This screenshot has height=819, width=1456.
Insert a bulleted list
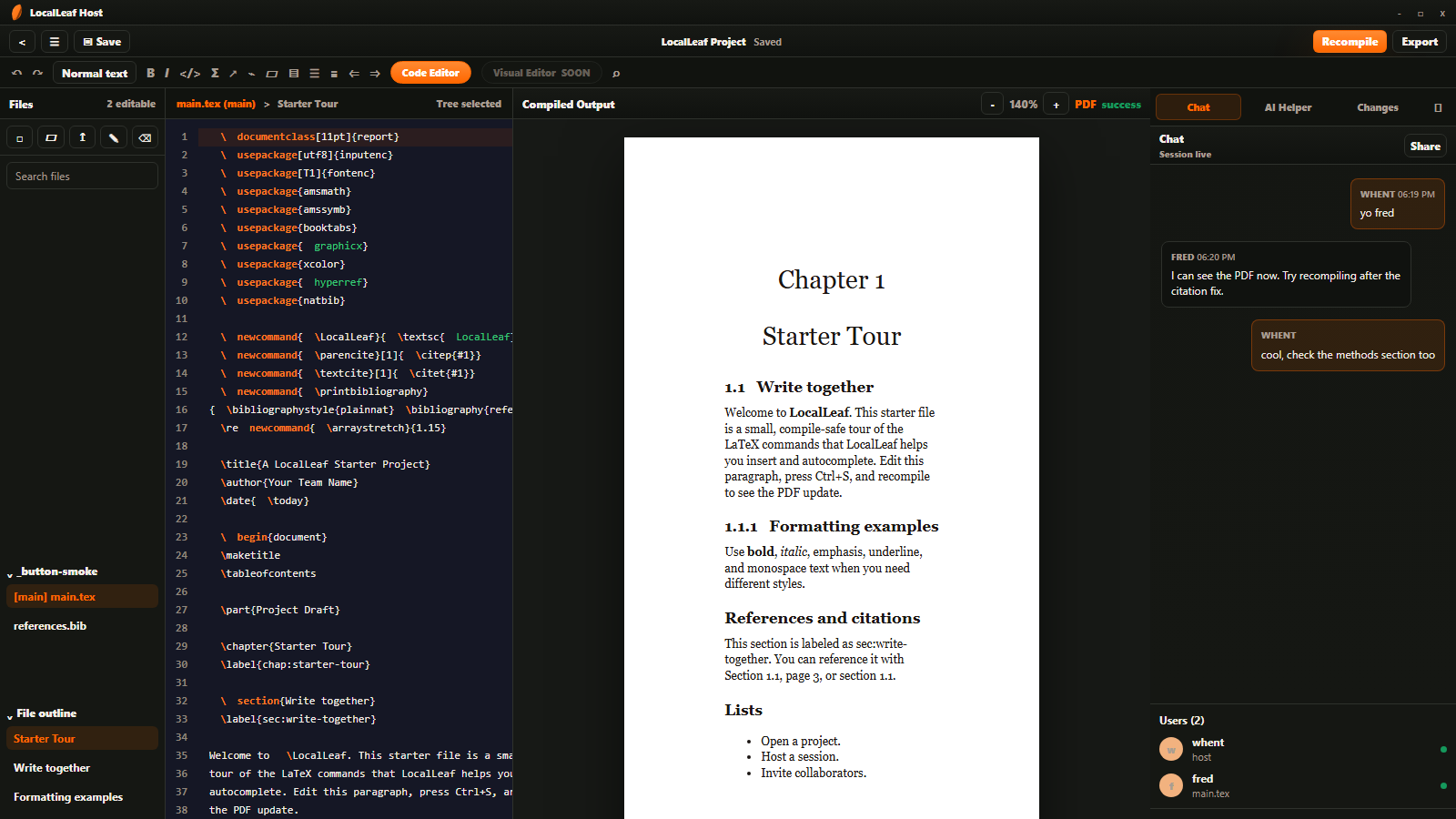315,74
